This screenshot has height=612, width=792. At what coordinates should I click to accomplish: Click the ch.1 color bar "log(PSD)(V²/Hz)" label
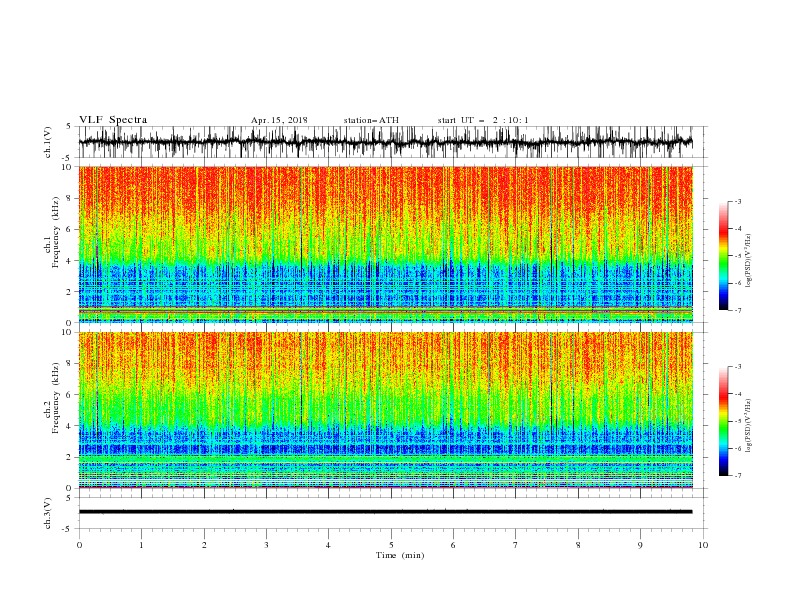(x=749, y=261)
